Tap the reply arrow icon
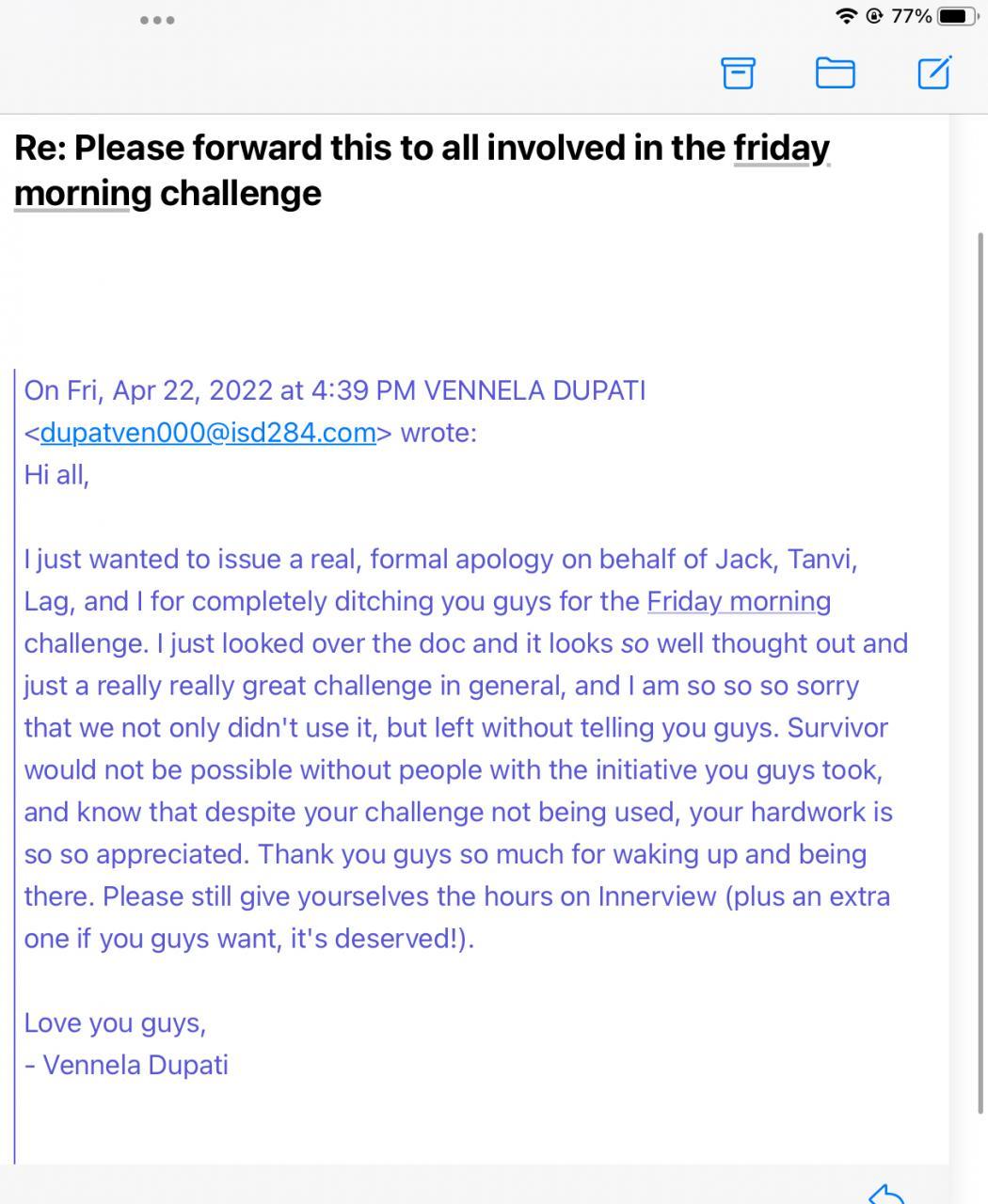 (885, 1194)
